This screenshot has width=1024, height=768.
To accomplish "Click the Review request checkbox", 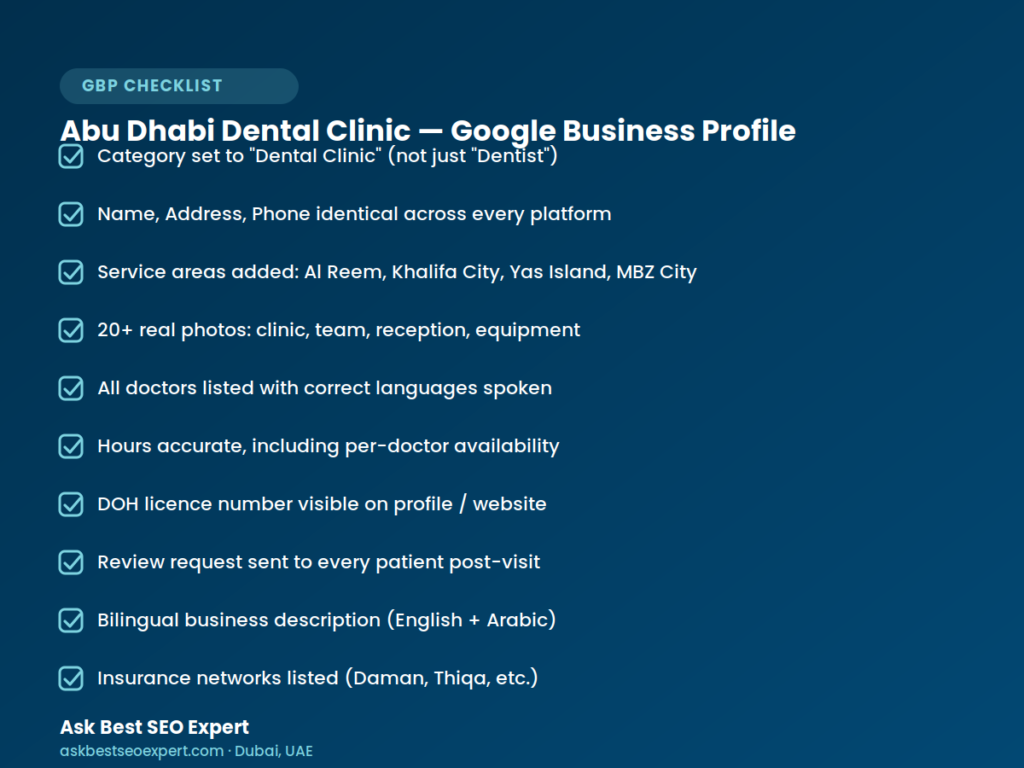I will (71, 562).
